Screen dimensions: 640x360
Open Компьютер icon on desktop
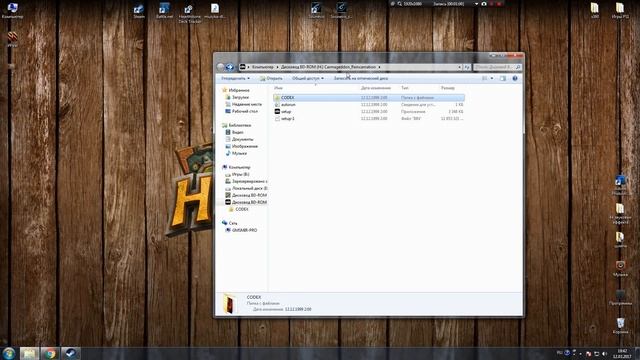[12, 11]
